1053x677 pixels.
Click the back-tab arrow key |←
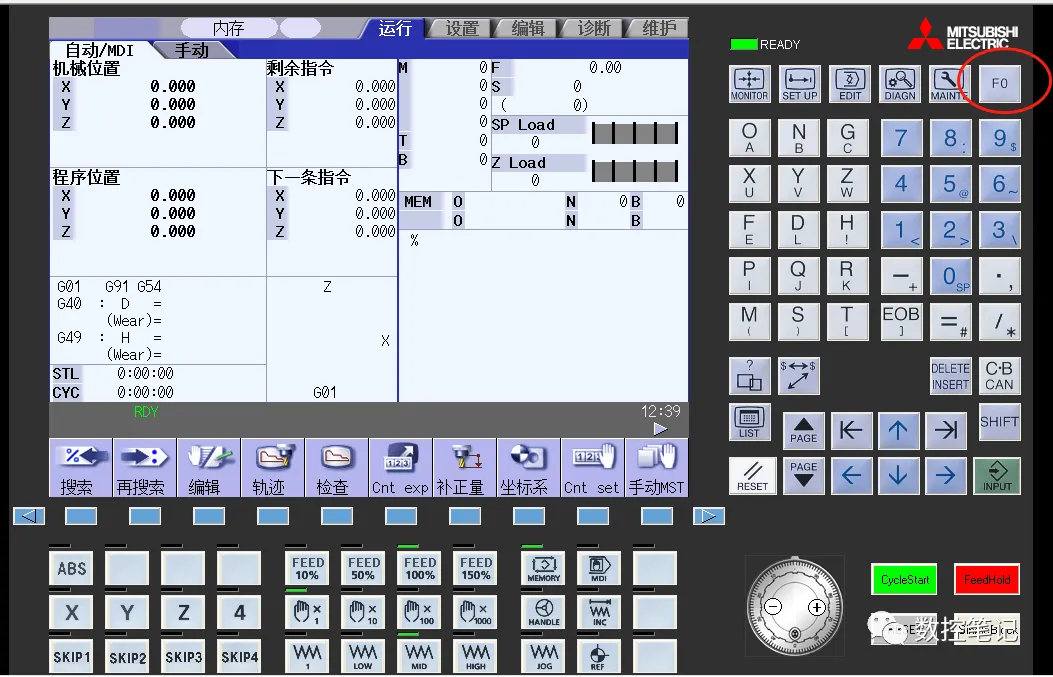point(852,430)
